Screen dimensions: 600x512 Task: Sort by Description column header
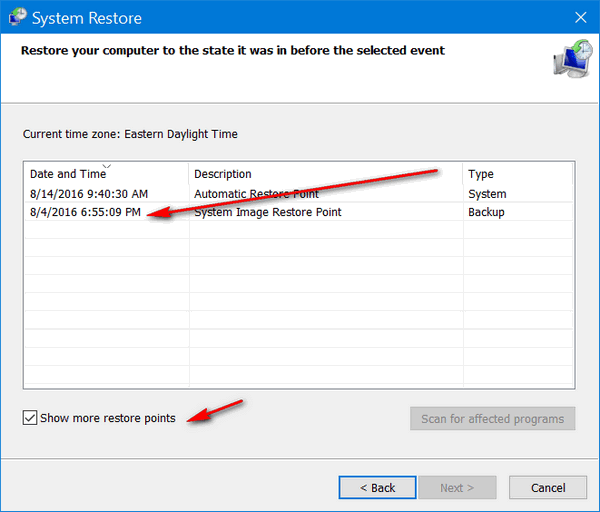pos(326,174)
